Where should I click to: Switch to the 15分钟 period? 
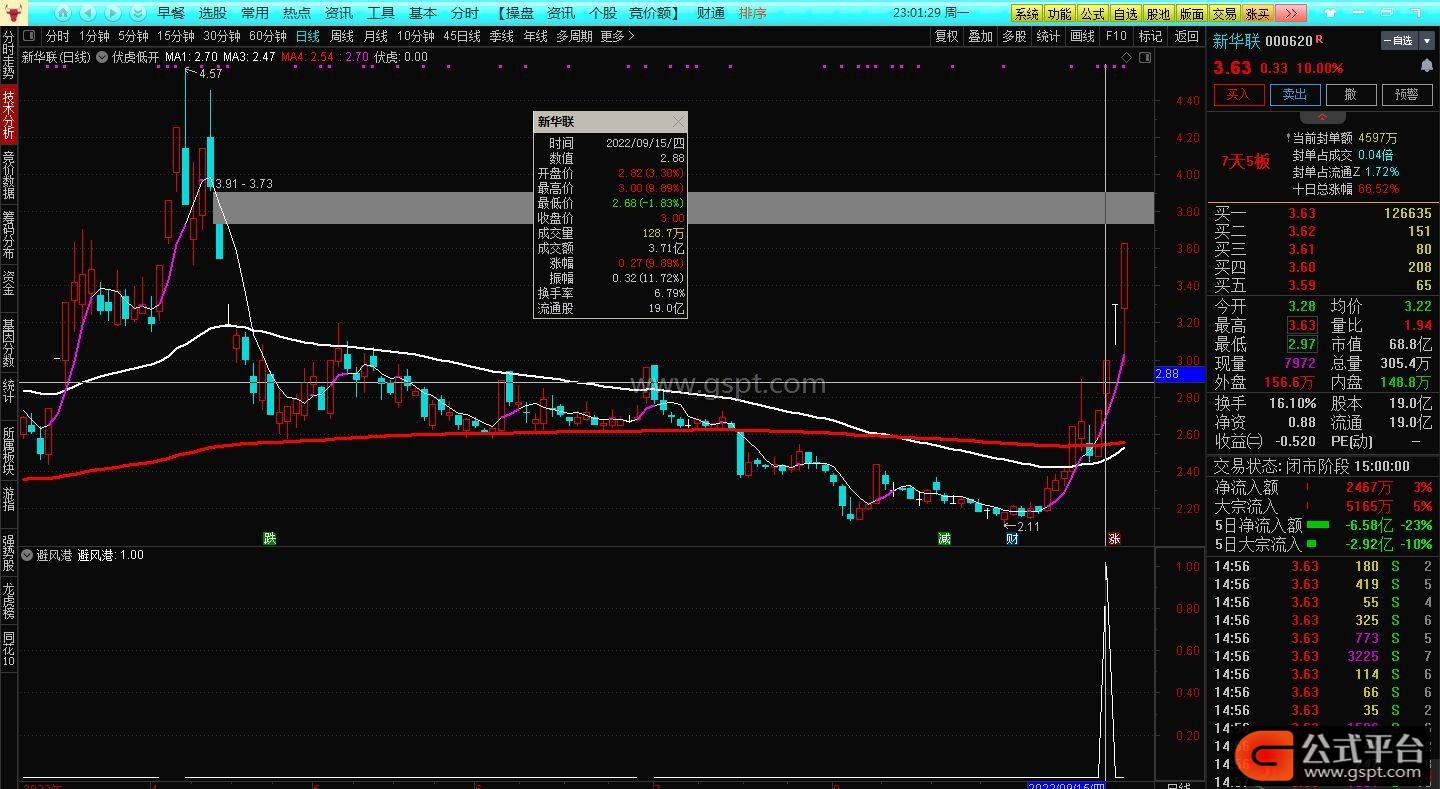[x=176, y=36]
